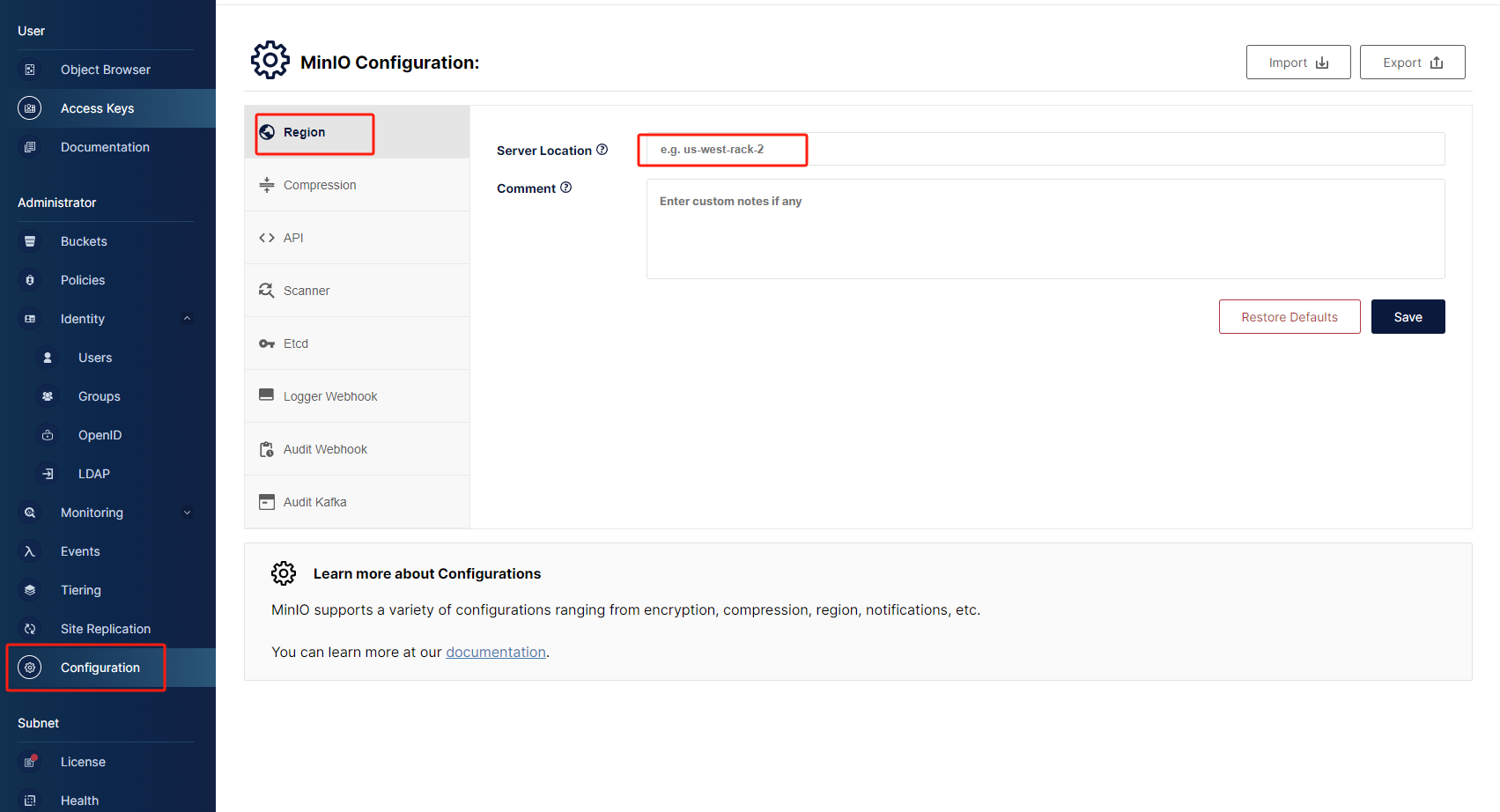This screenshot has width=1500, height=812.
Task: Click the Export button
Action: tap(1413, 63)
